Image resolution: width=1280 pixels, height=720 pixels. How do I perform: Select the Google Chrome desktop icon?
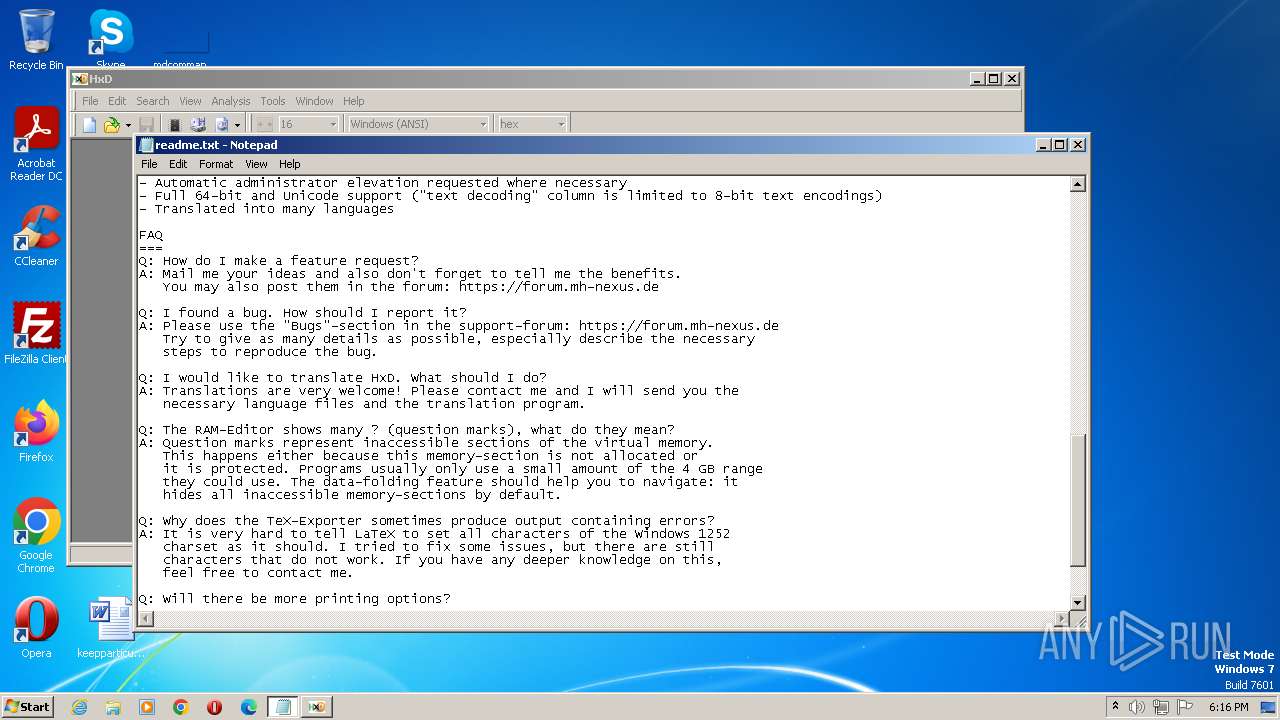(x=36, y=536)
